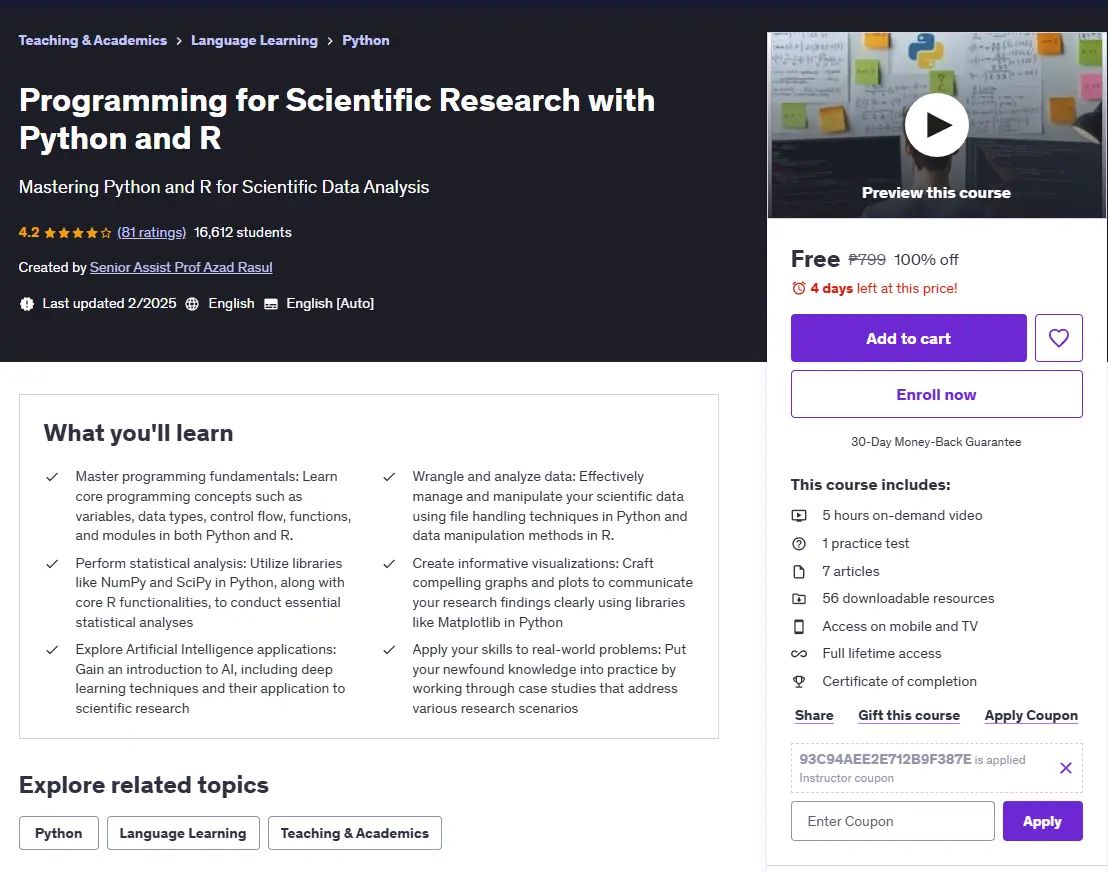This screenshot has height=872, width=1108.
Task: Click the chevron after Language Learning breadcrumb
Action: 330,41
